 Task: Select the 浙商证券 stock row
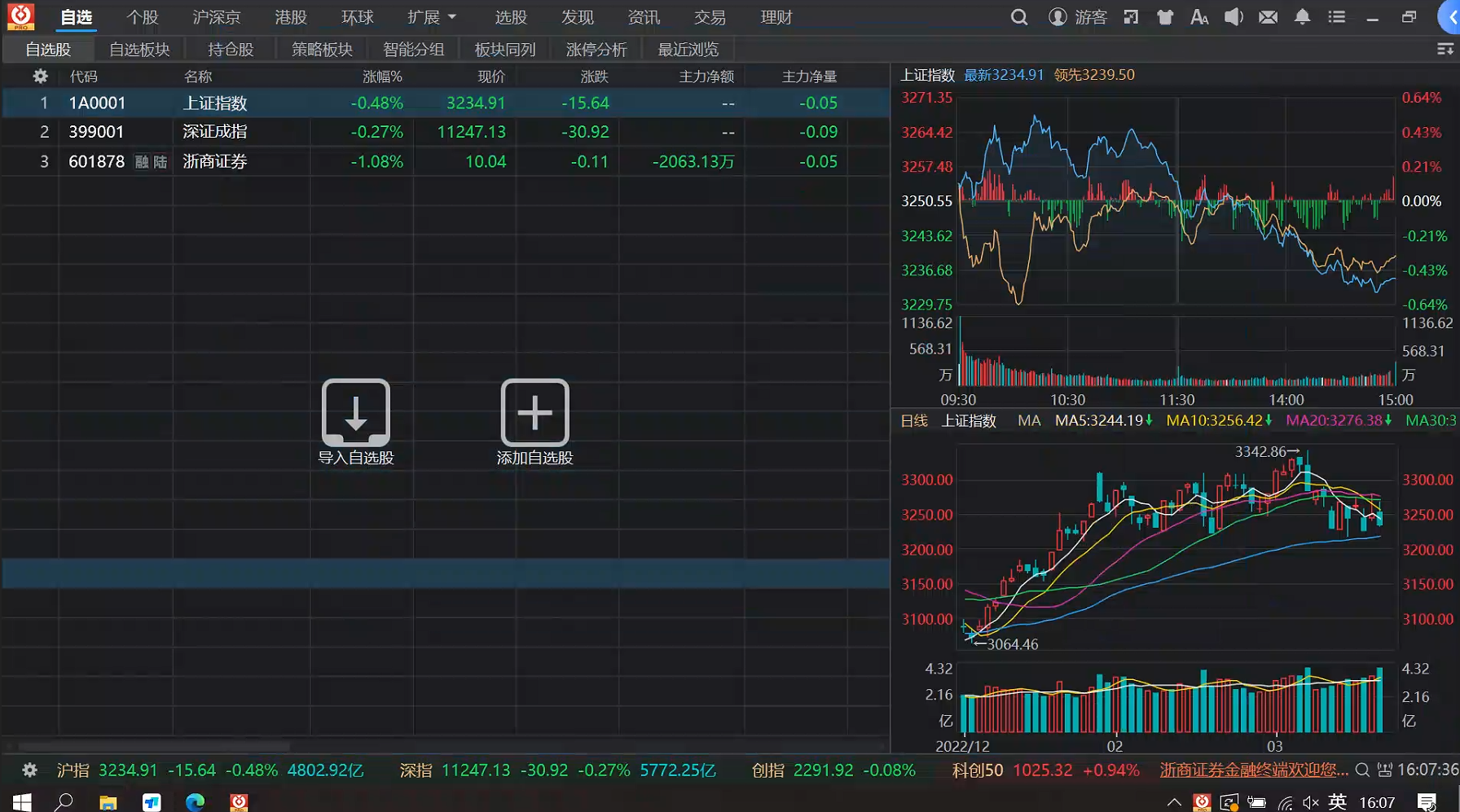[215, 161]
